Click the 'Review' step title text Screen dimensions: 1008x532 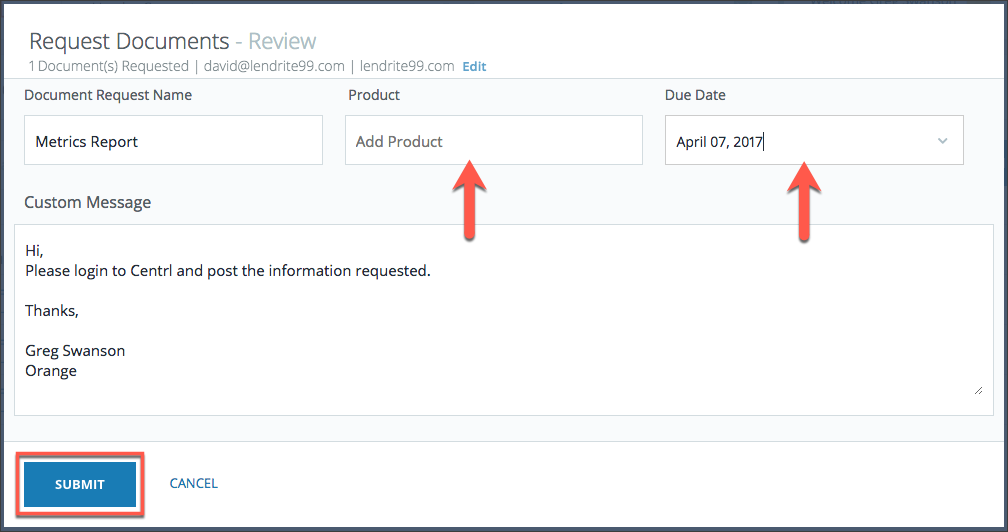[x=282, y=41]
